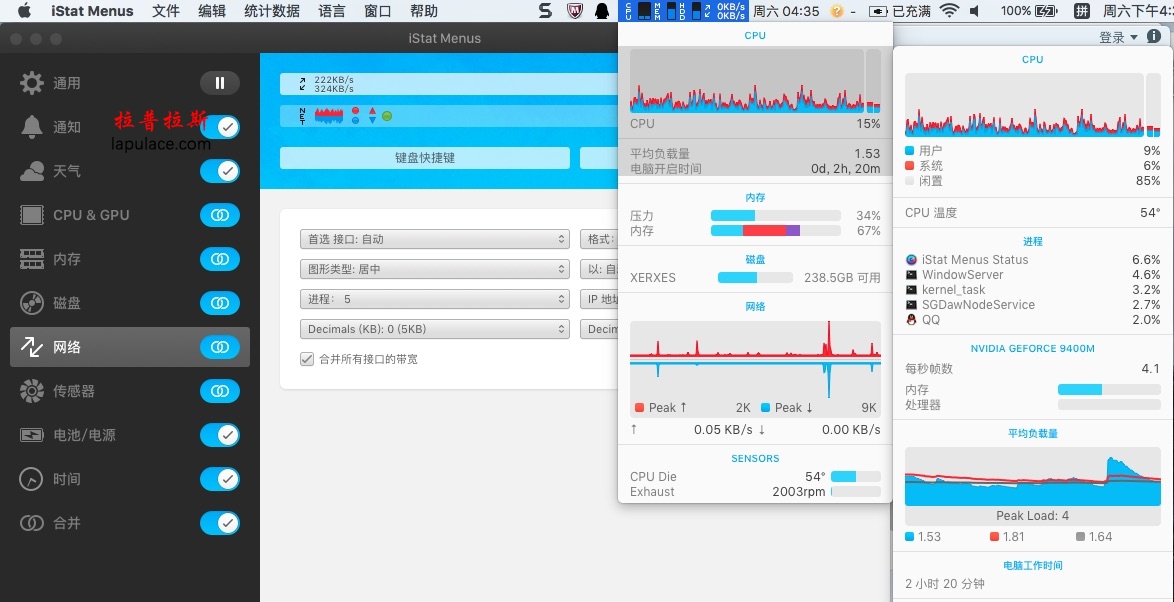The image size is (1174, 602).
Task: Uncheck the merge all interfaces bandwidth checkbox
Action: [x=307, y=359]
